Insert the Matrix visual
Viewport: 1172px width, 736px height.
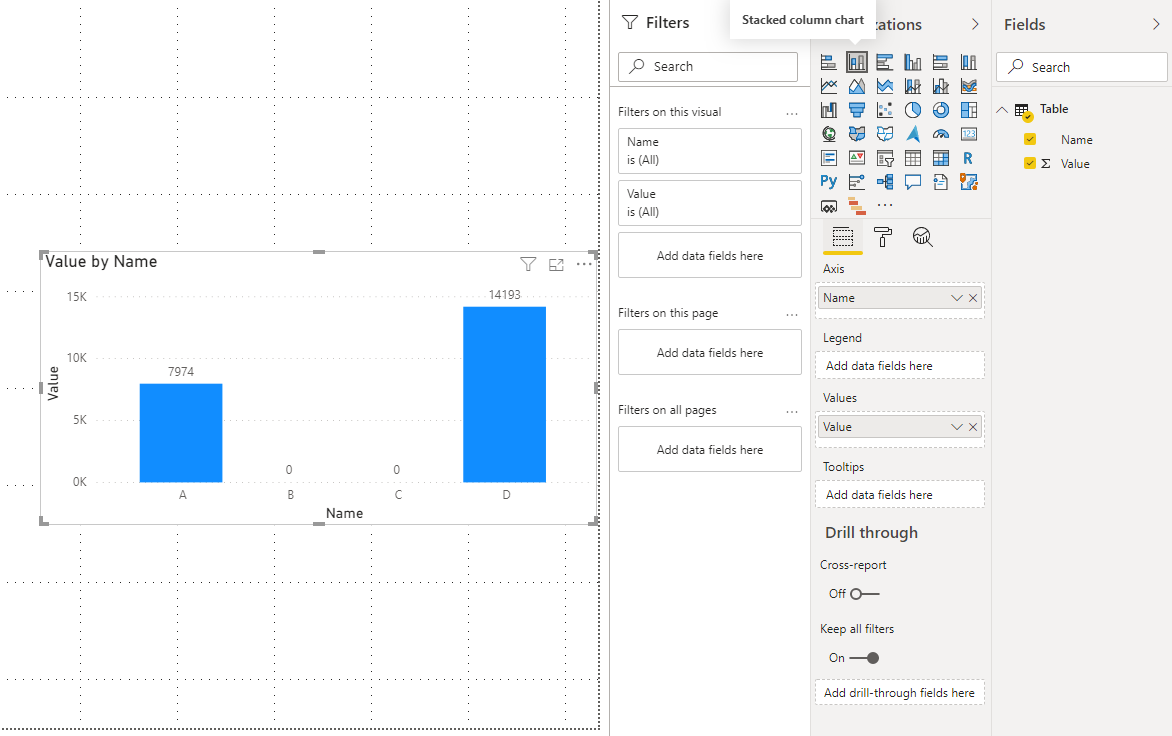[941, 158]
